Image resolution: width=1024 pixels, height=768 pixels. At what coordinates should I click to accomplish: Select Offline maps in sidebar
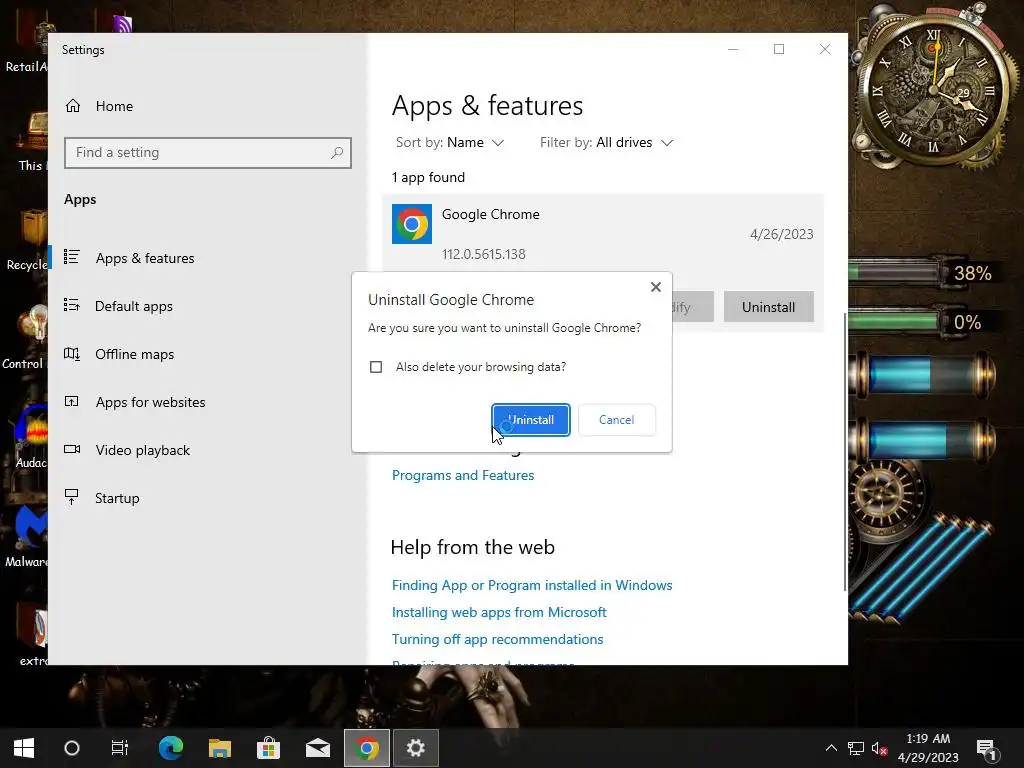[x=134, y=354]
